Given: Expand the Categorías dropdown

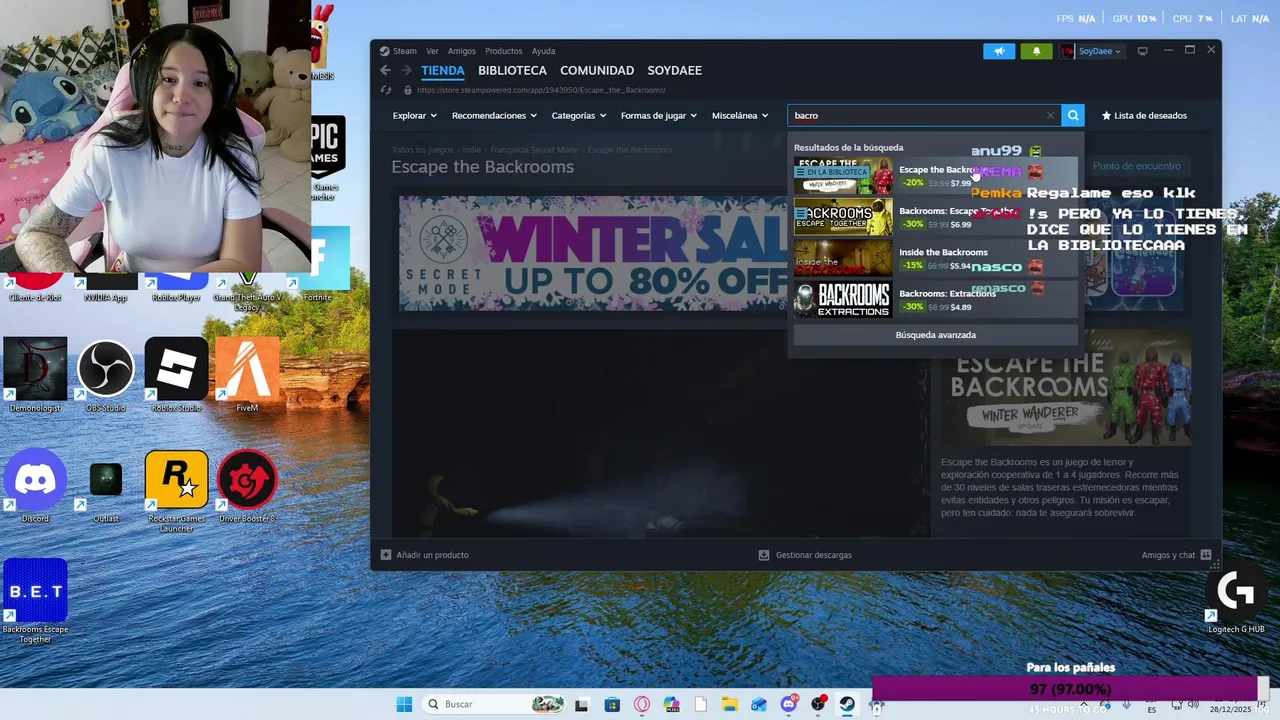Looking at the screenshot, I should (x=579, y=116).
